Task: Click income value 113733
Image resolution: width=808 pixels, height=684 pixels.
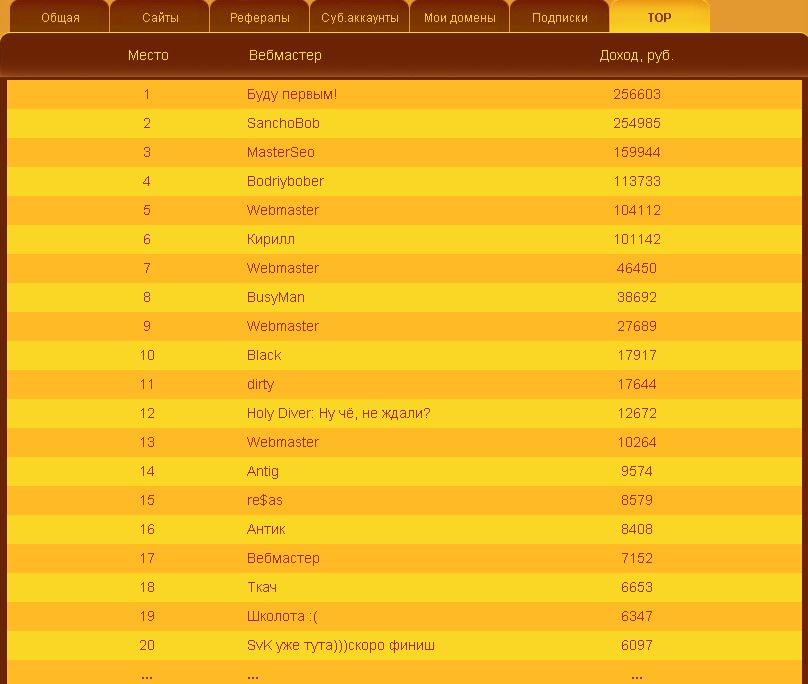Action: [x=636, y=181]
